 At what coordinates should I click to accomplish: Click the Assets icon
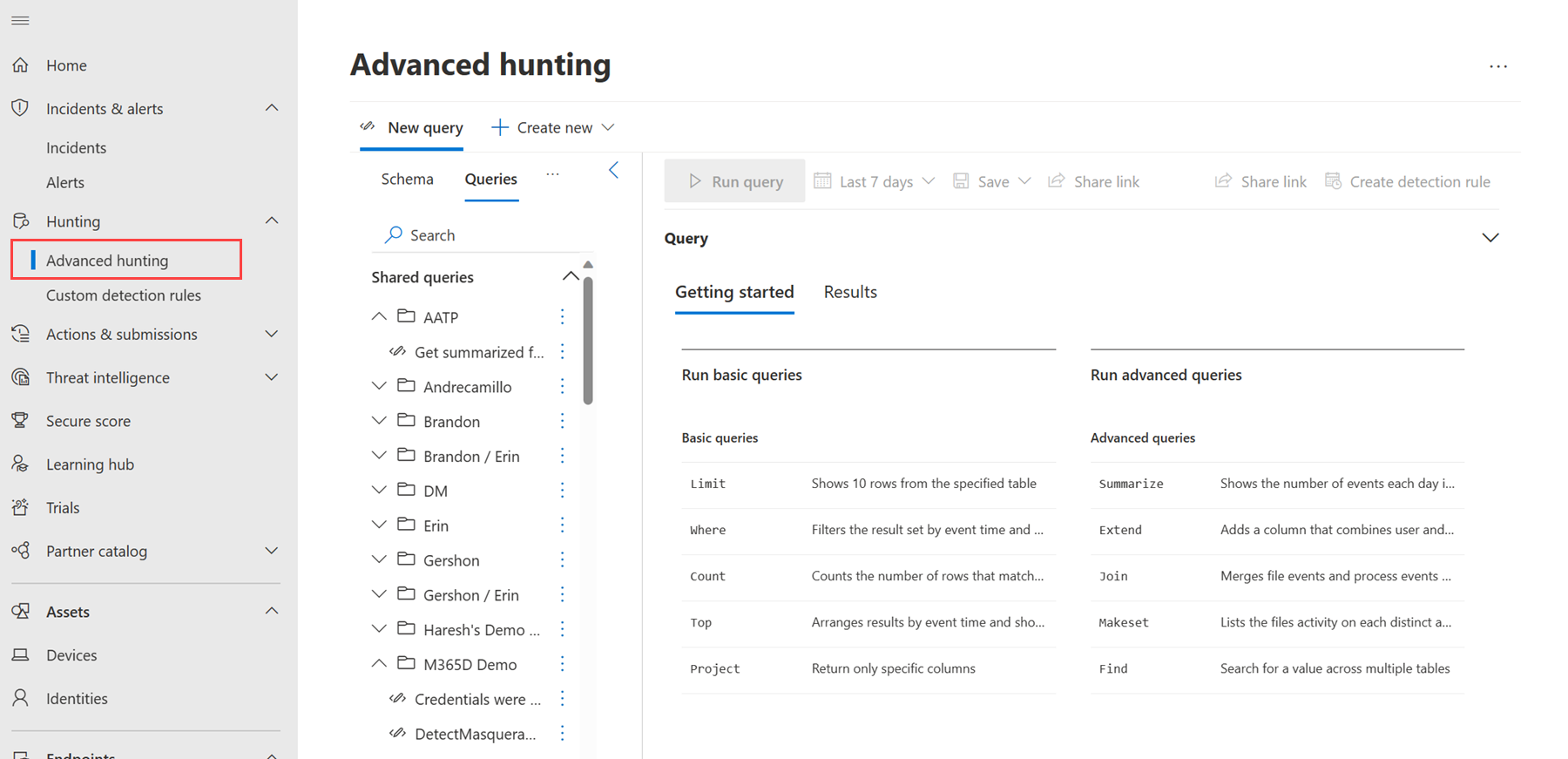(21, 611)
